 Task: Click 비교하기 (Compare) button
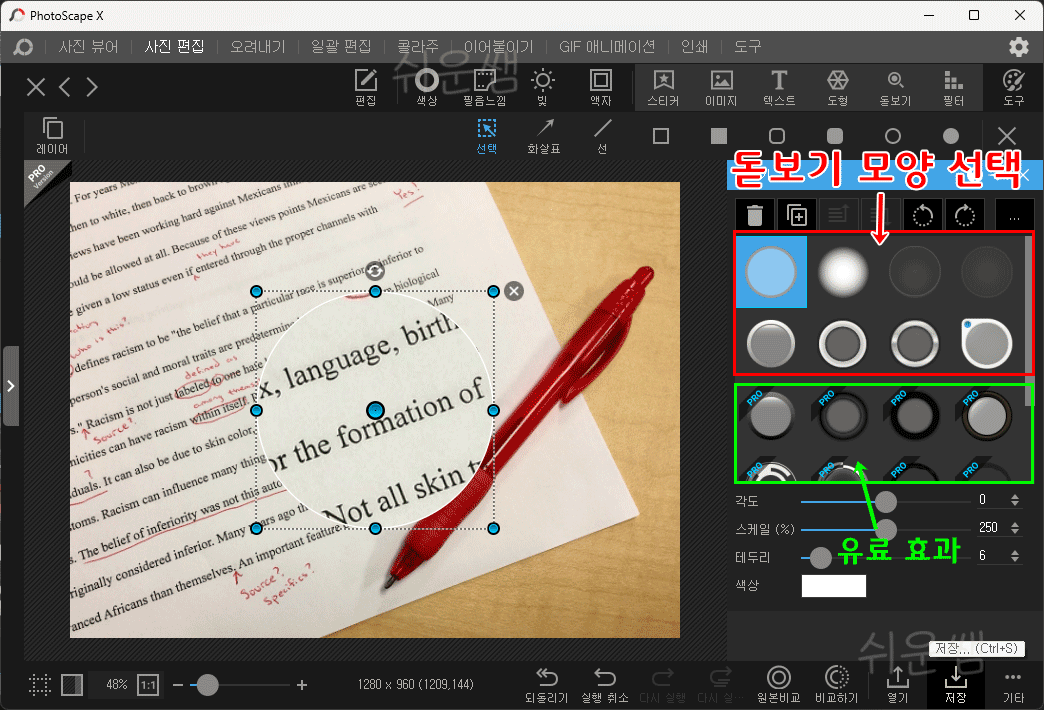[x=837, y=685]
